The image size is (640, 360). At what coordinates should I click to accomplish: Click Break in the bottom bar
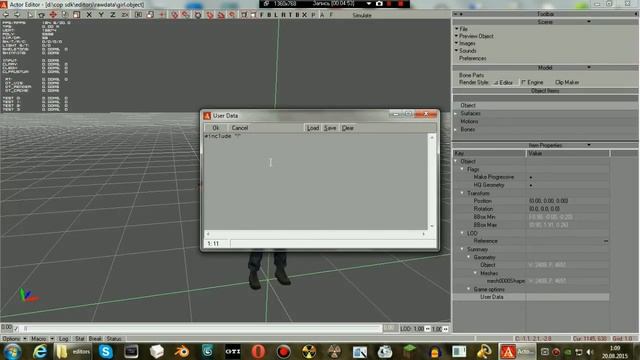click(x=95, y=339)
